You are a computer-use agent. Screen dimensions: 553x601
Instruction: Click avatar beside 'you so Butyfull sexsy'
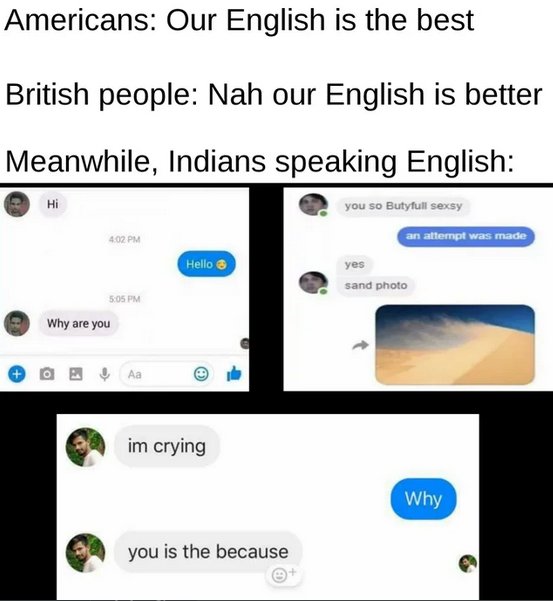pos(313,204)
